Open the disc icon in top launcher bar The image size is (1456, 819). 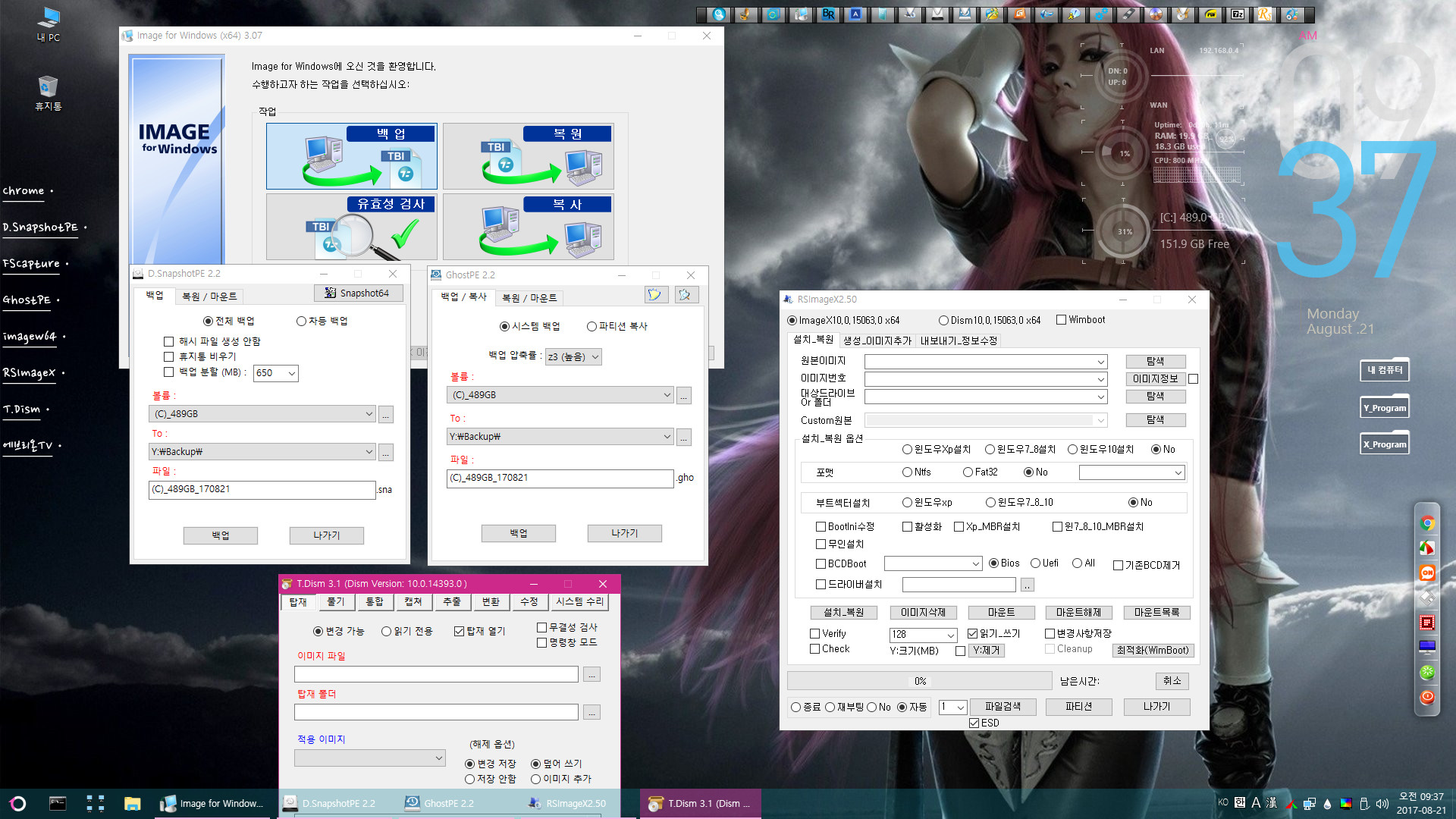[1156, 14]
